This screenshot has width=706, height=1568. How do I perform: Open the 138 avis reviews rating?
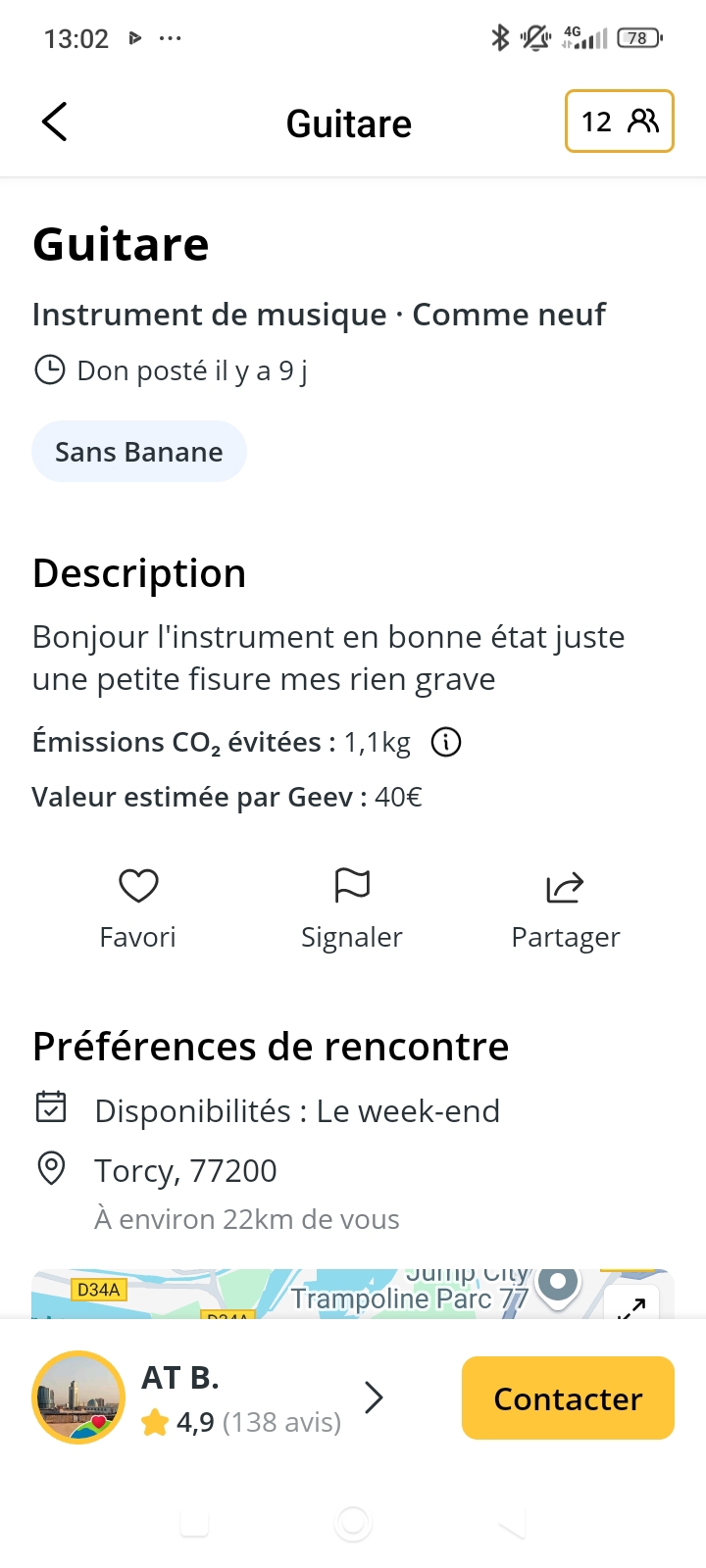(x=259, y=1422)
